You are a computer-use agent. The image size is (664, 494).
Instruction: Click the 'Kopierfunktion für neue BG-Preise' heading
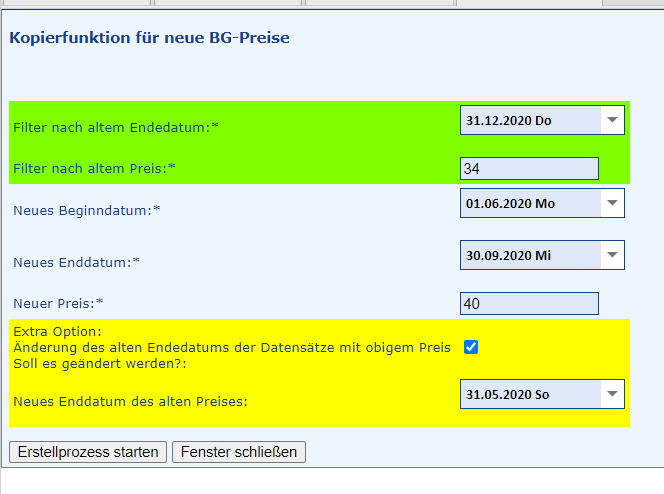tap(150, 39)
